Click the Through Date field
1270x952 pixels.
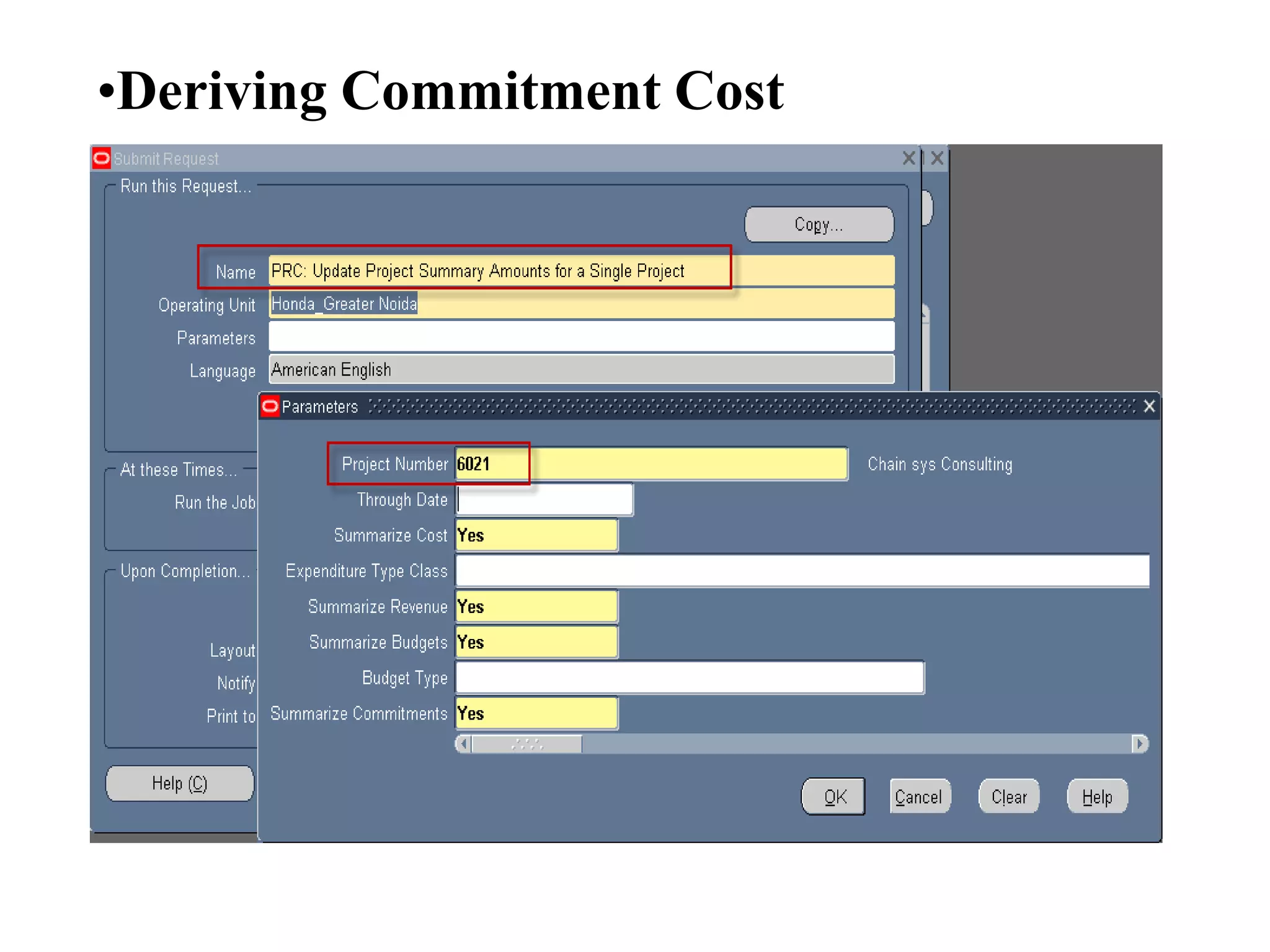pos(544,500)
